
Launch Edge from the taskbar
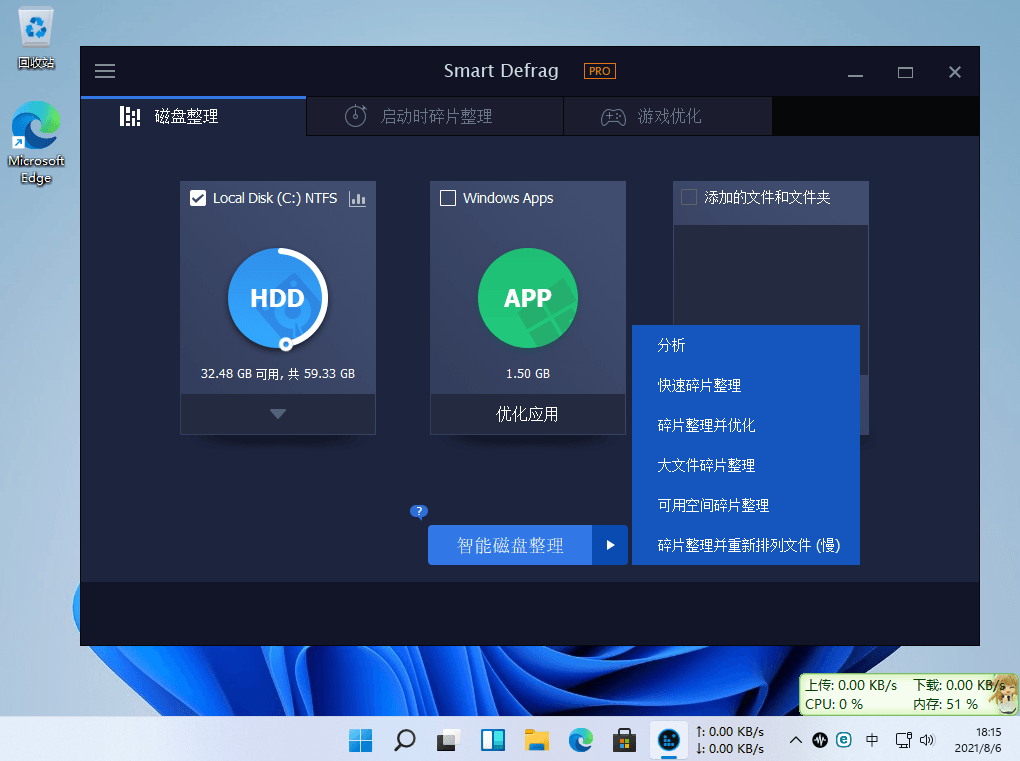coord(580,740)
